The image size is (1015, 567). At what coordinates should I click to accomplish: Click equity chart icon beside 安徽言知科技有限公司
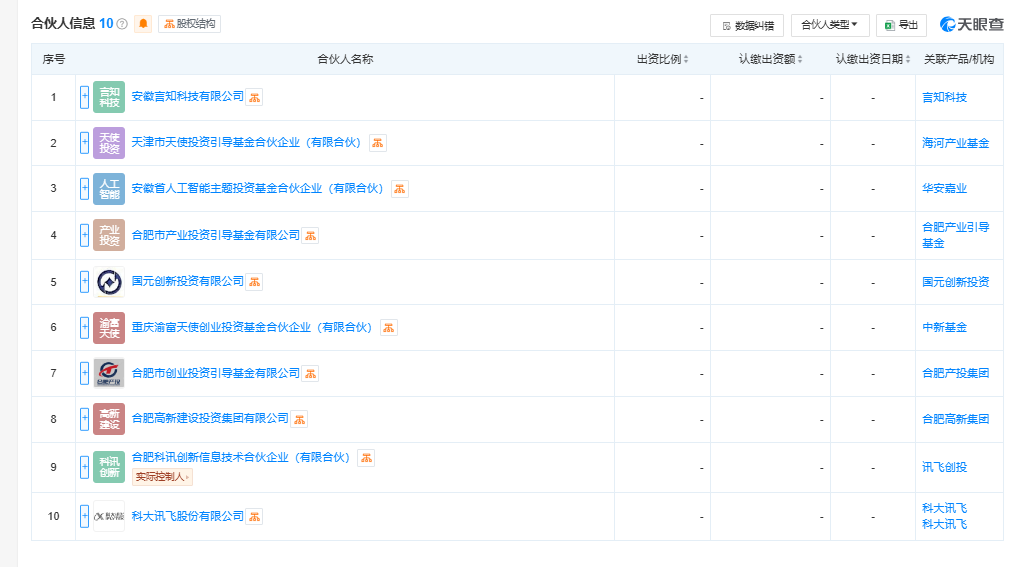[x=254, y=98]
